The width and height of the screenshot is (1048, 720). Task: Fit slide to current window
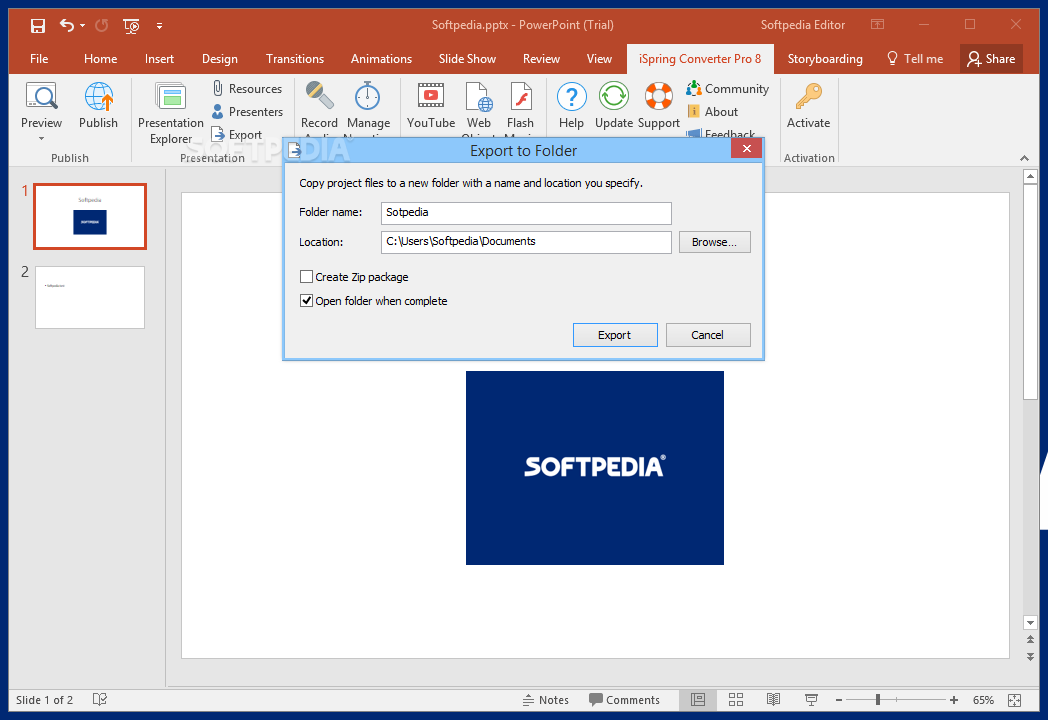(1015, 700)
